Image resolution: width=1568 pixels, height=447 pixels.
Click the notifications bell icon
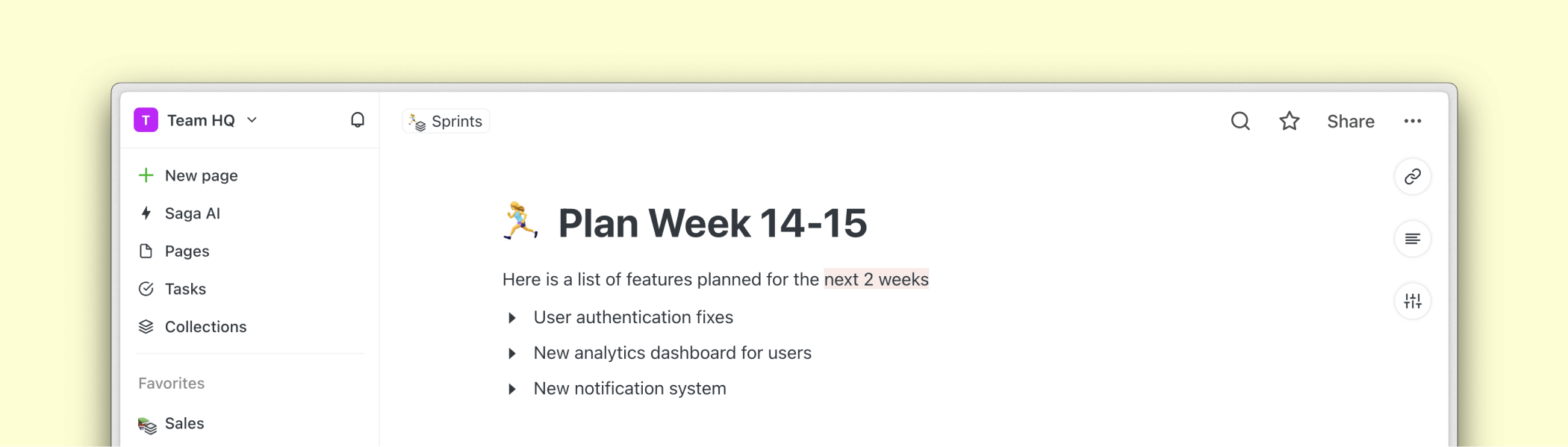click(x=358, y=120)
